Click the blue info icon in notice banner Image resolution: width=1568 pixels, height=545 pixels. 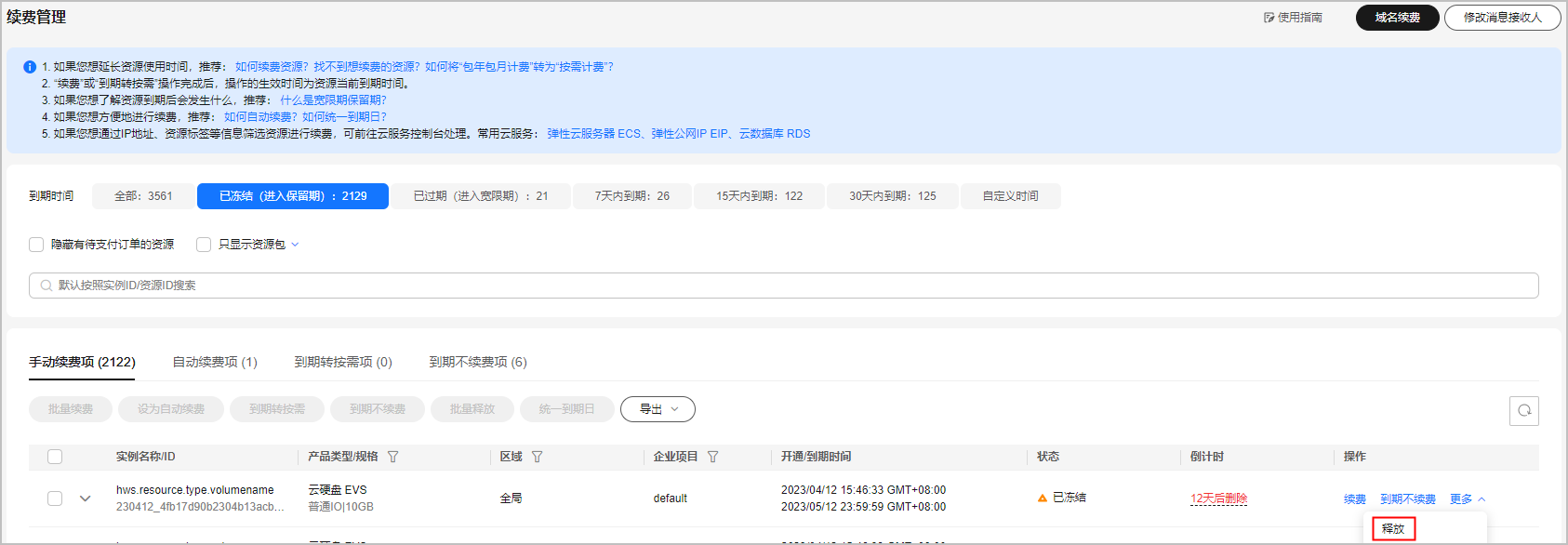pyautogui.click(x=30, y=67)
